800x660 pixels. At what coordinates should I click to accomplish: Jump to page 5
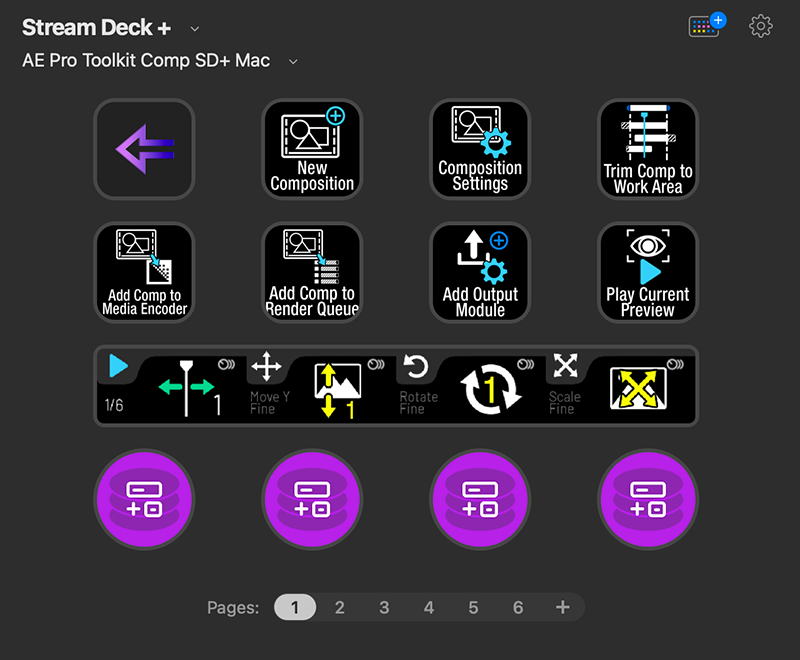click(x=473, y=607)
